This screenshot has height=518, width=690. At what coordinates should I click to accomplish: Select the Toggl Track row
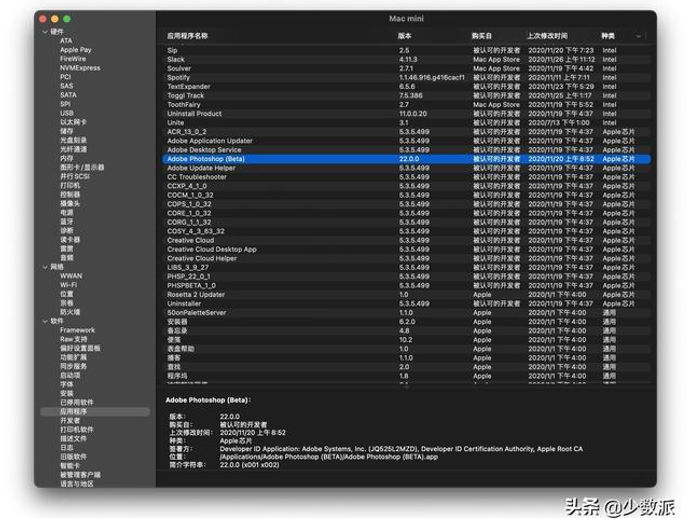[x=407, y=96]
